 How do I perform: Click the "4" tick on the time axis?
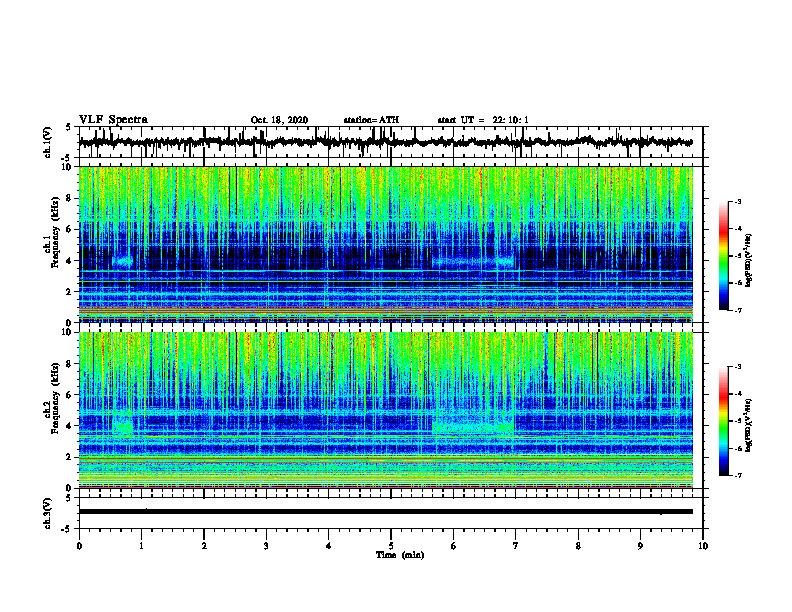[x=329, y=546]
